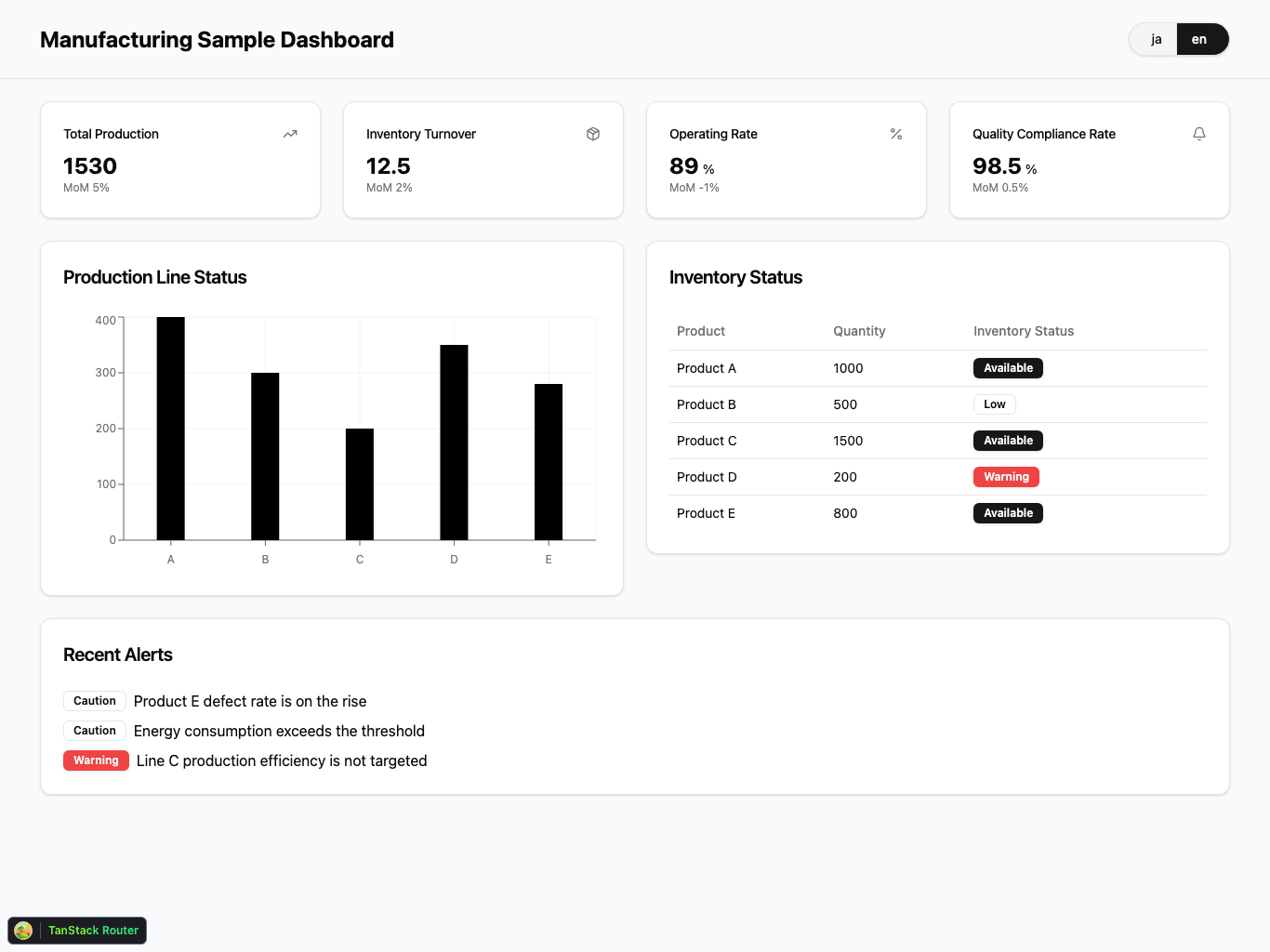Click the 300 y-axis label on chart
Screen dimensions: 1270x952
click(x=106, y=373)
